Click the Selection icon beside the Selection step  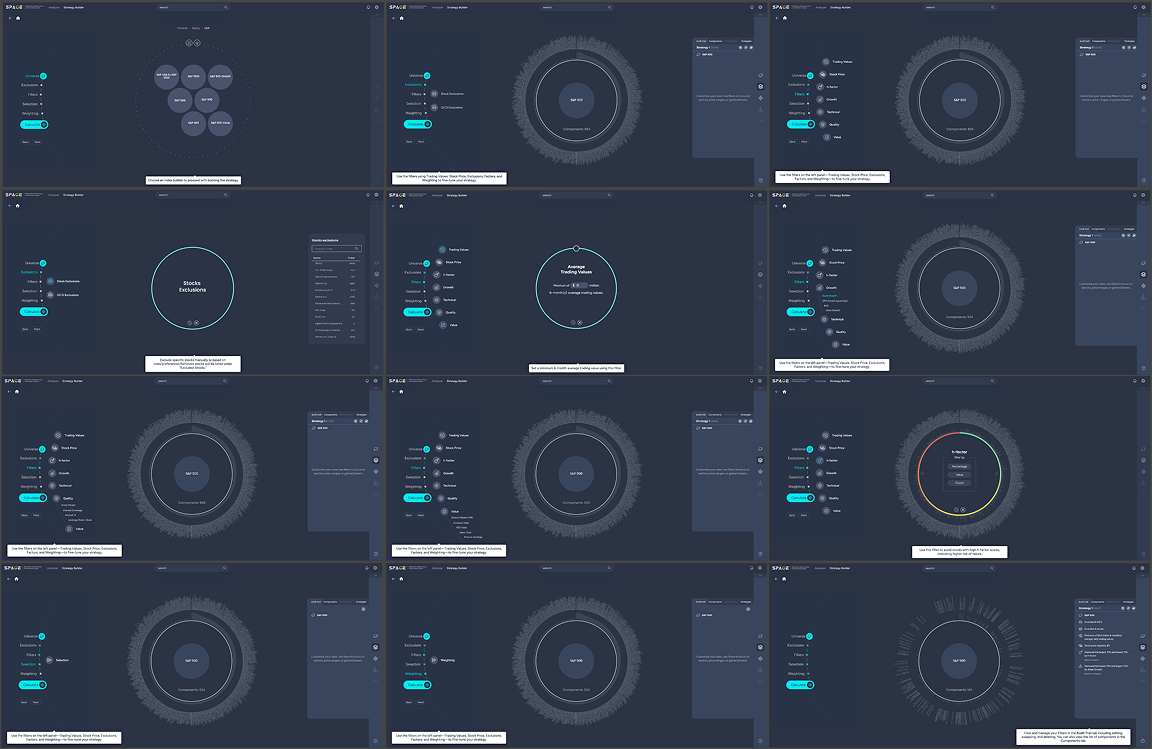(49, 661)
